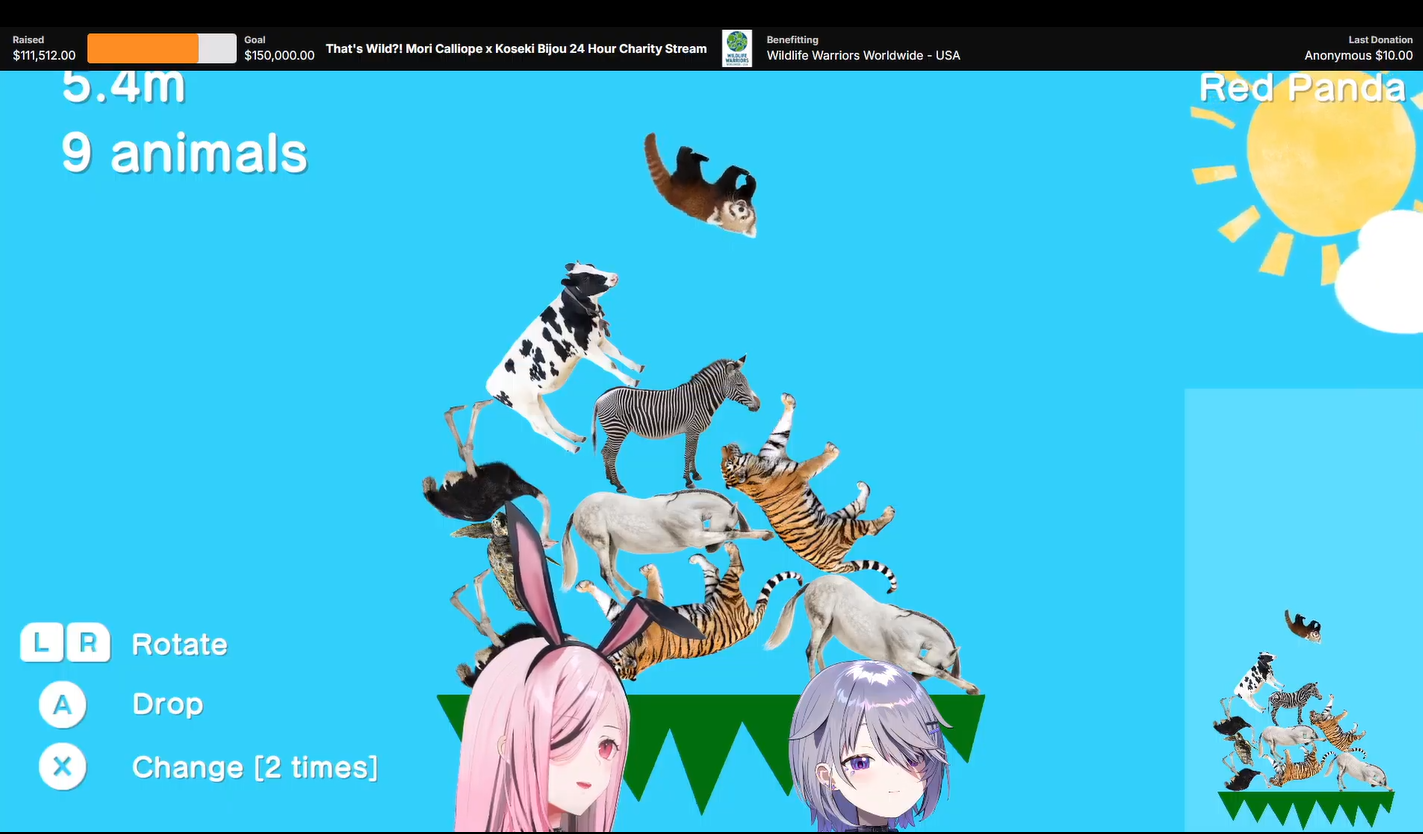
Task: Click the 'Rotate' label
Action: coord(180,644)
